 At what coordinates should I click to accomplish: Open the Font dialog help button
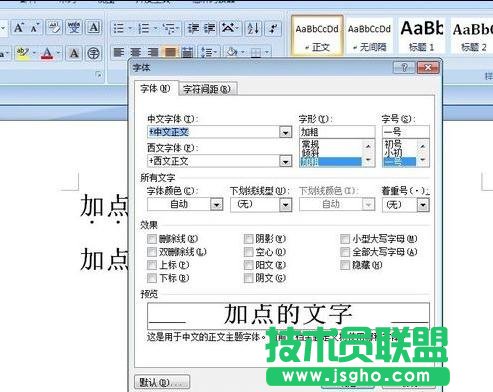coord(404,68)
